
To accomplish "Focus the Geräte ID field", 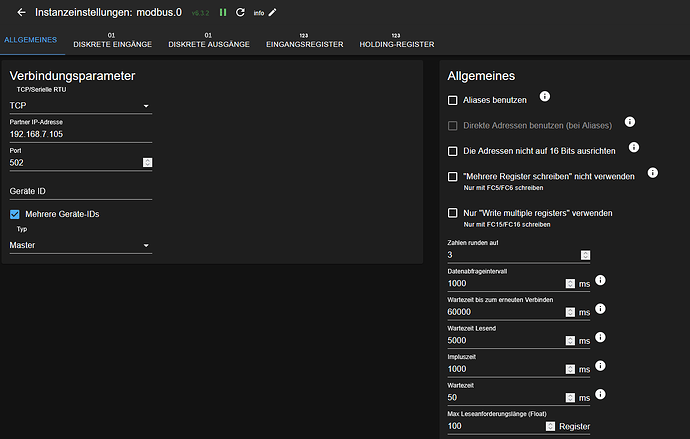I will [81, 191].
